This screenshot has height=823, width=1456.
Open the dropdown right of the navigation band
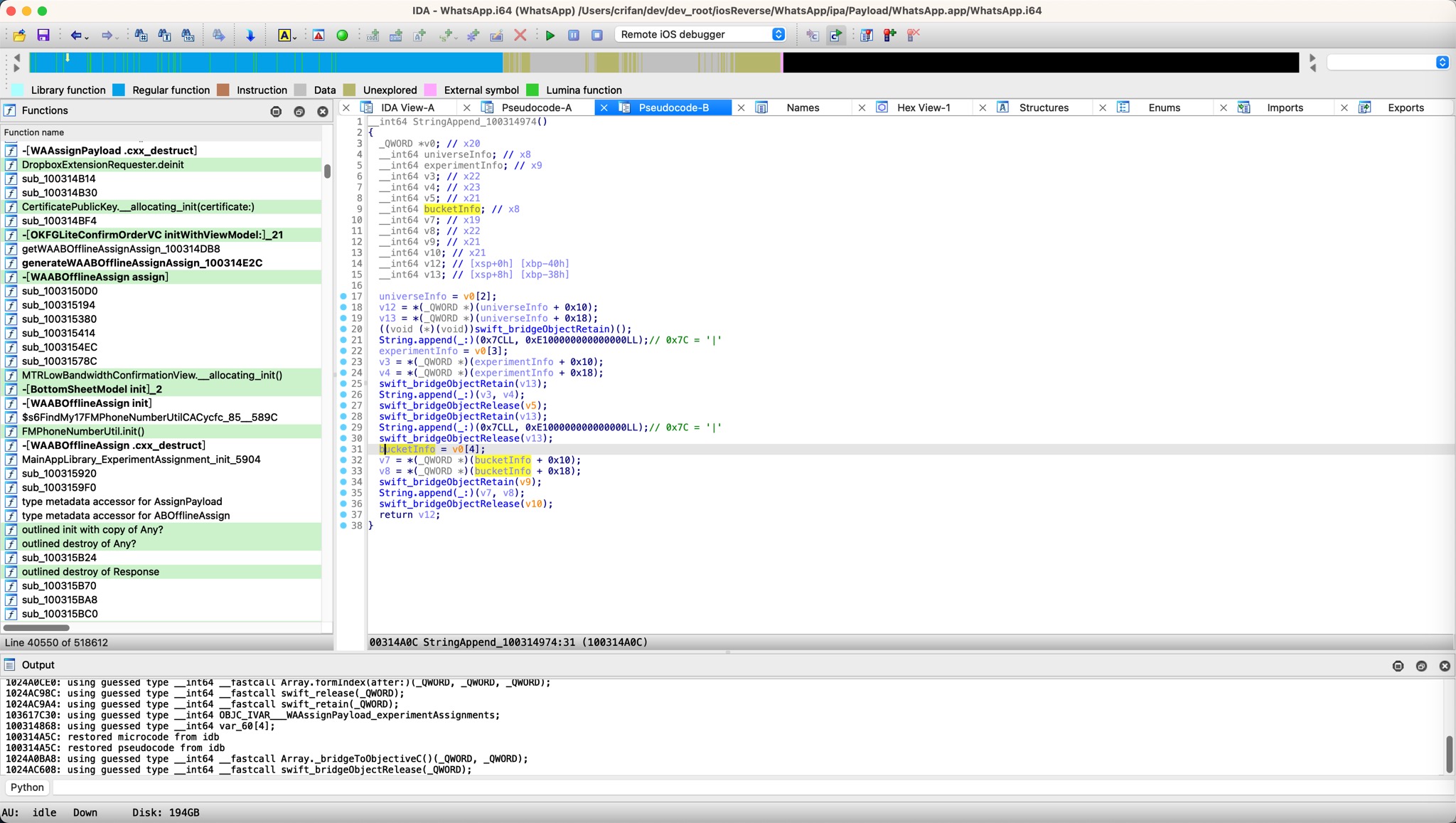pos(1388,63)
